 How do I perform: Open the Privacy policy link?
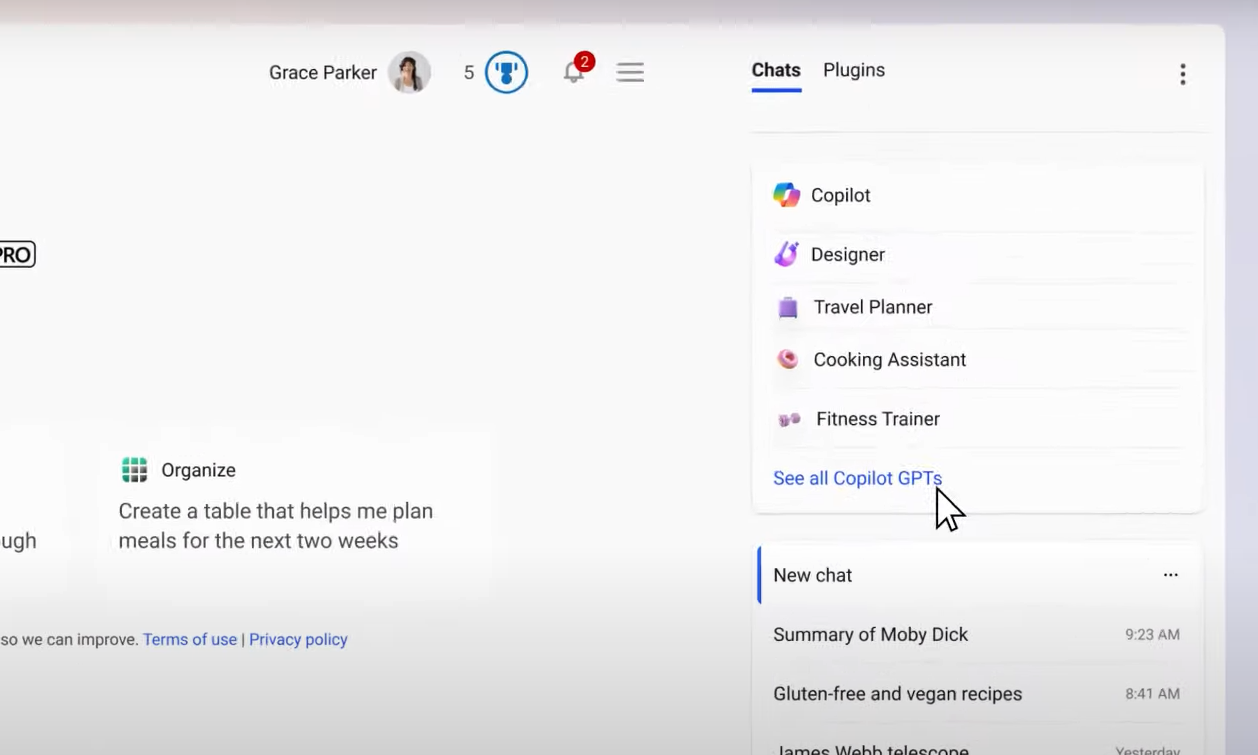tap(298, 640)
